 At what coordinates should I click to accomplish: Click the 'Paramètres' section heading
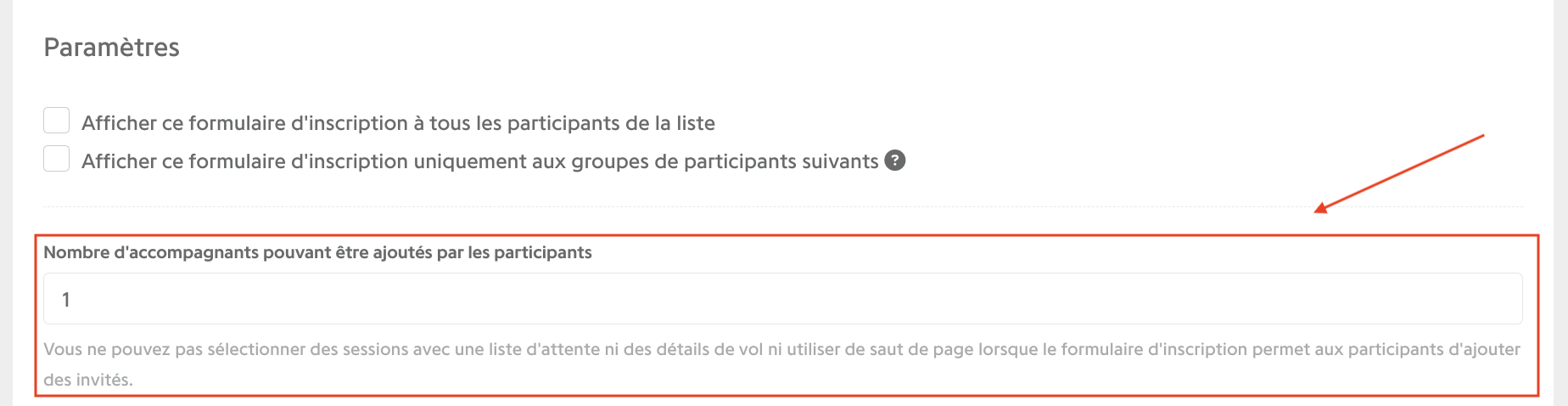tap(111, 48)
